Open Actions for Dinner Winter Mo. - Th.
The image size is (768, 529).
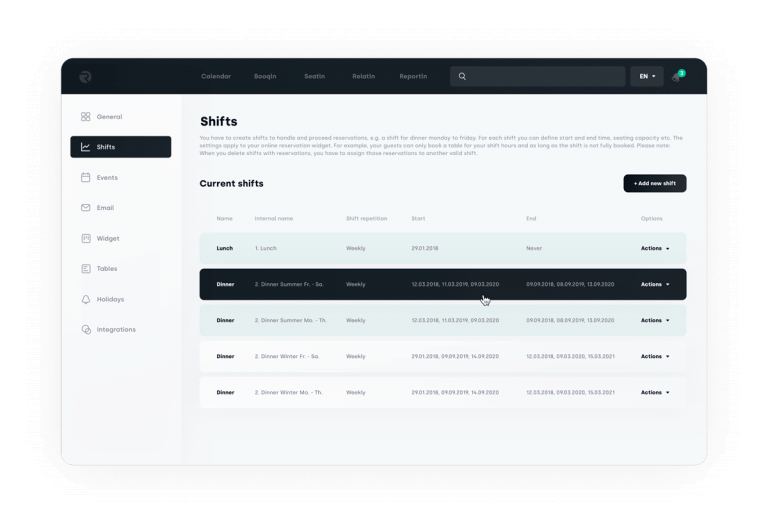click(x=655, y=392)
